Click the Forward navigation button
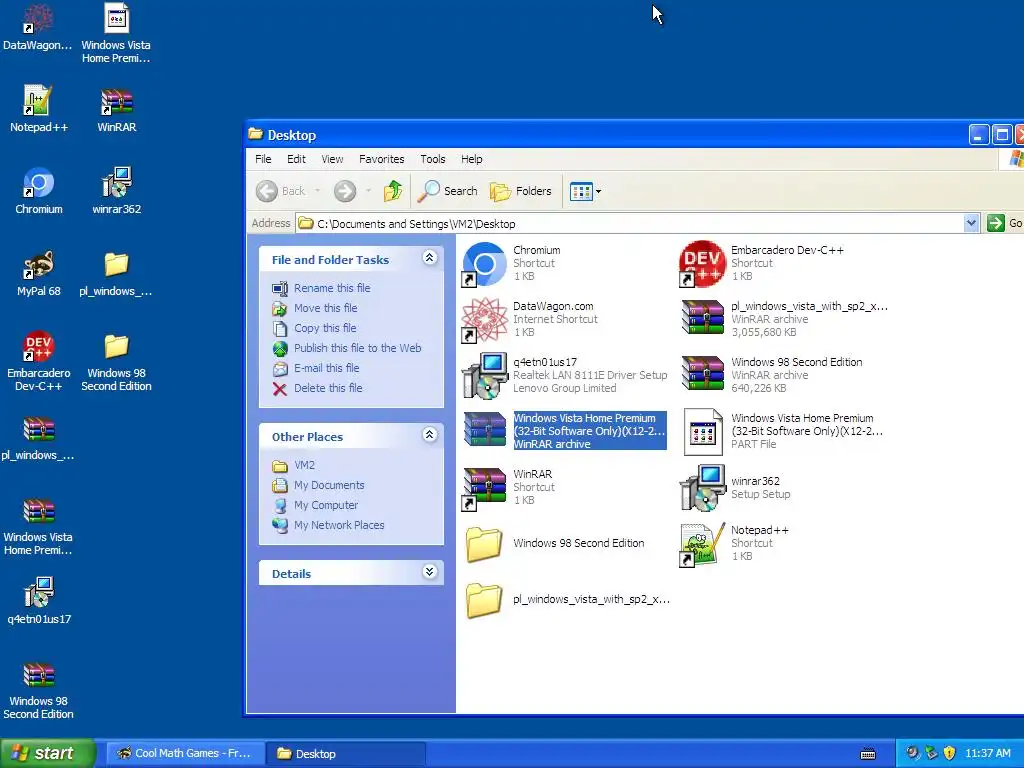This screenshot has width=1024, height=768. pos(345,191)
